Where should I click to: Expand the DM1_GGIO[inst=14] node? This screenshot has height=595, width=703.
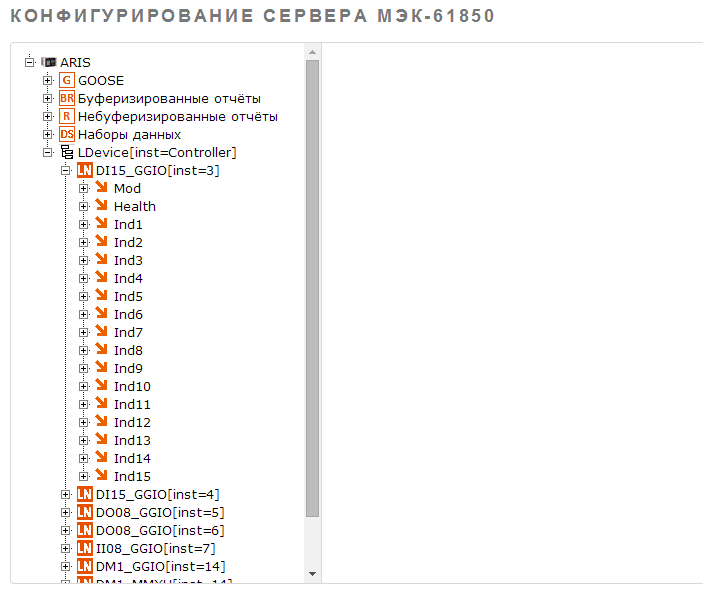[65, 566]
